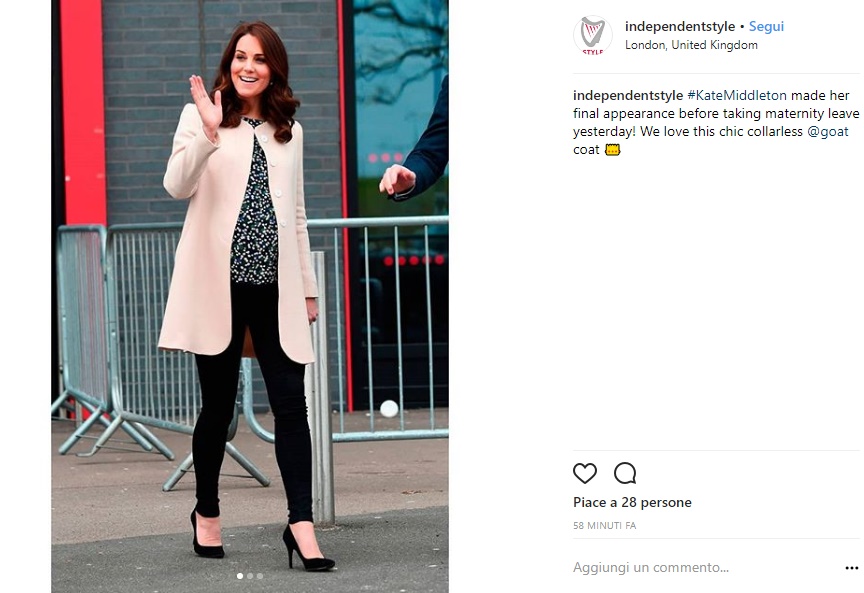Screen dimensions: 864x593
Task: Open the #KateMiddleton hashtag
Action: [x=737, y=95]
